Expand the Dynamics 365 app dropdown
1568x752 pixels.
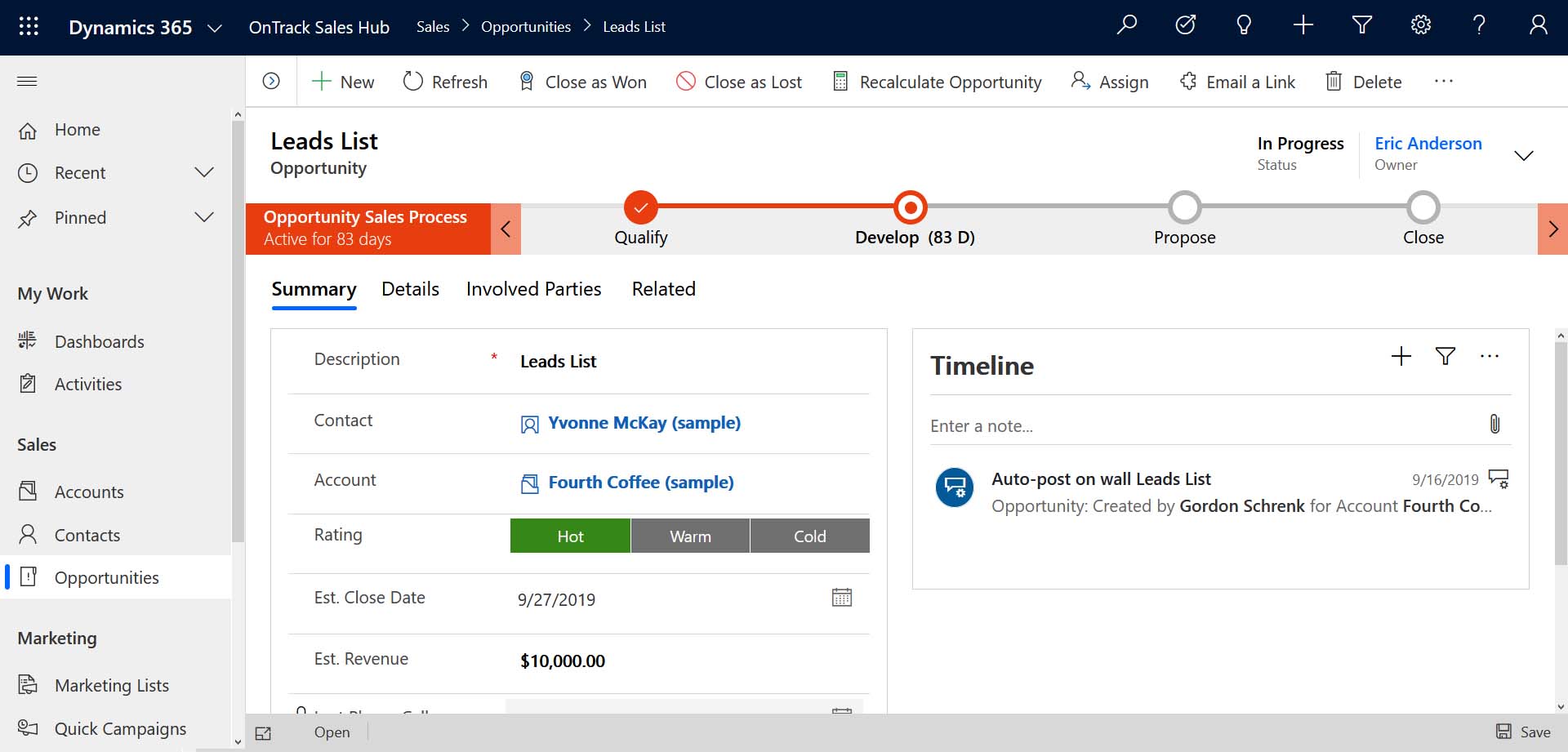(215, 28)
